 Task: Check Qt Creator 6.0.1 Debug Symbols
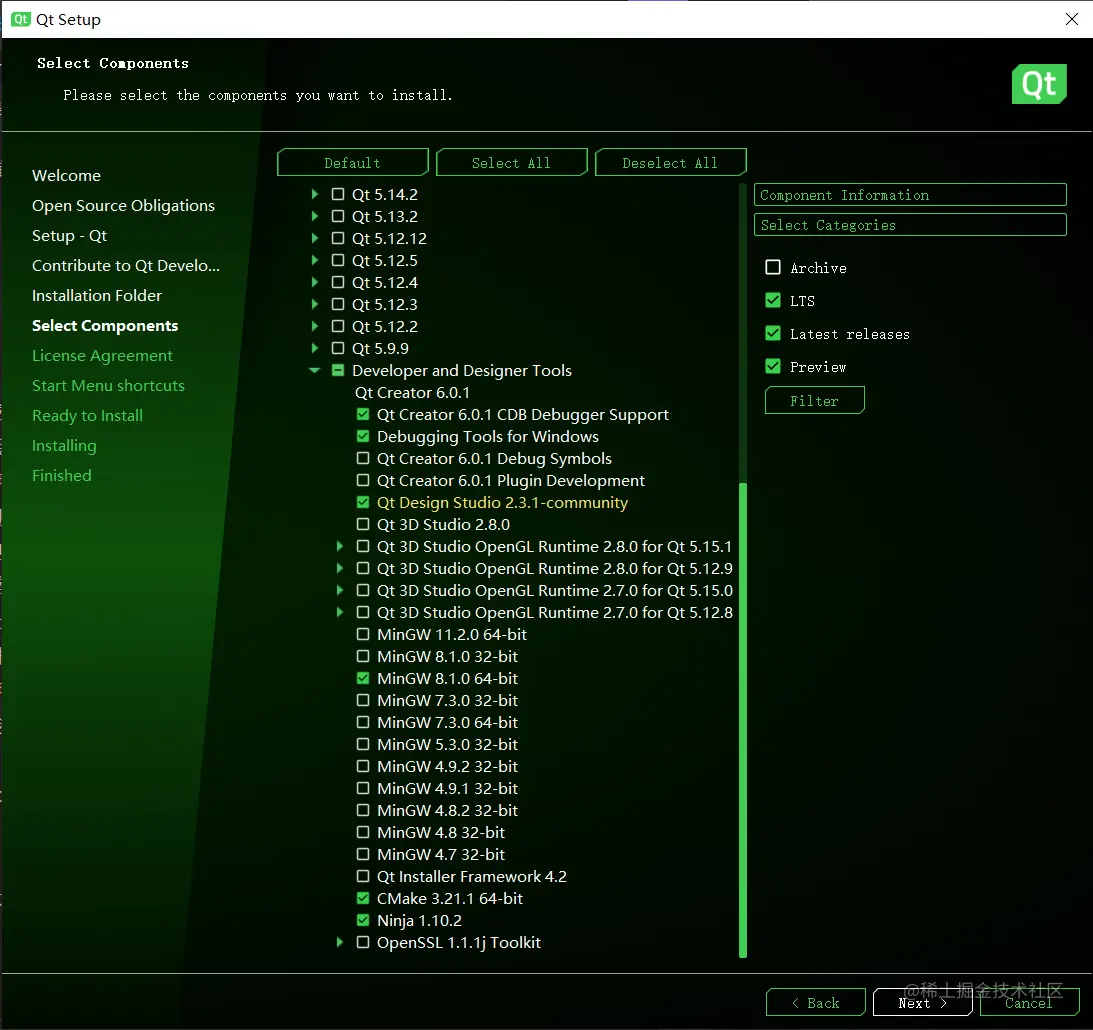363,459
